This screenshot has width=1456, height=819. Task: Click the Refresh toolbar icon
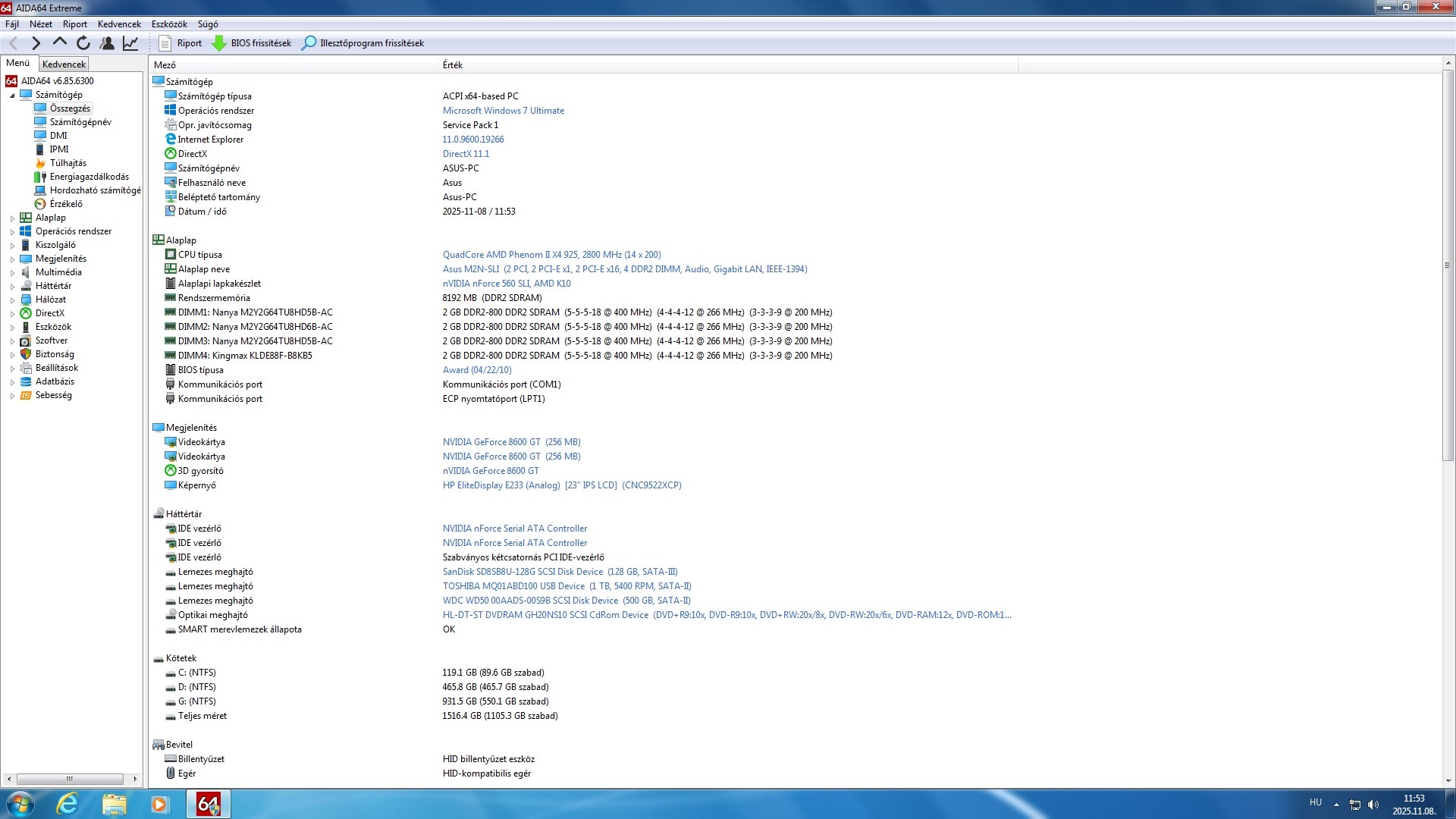[83, 43]
